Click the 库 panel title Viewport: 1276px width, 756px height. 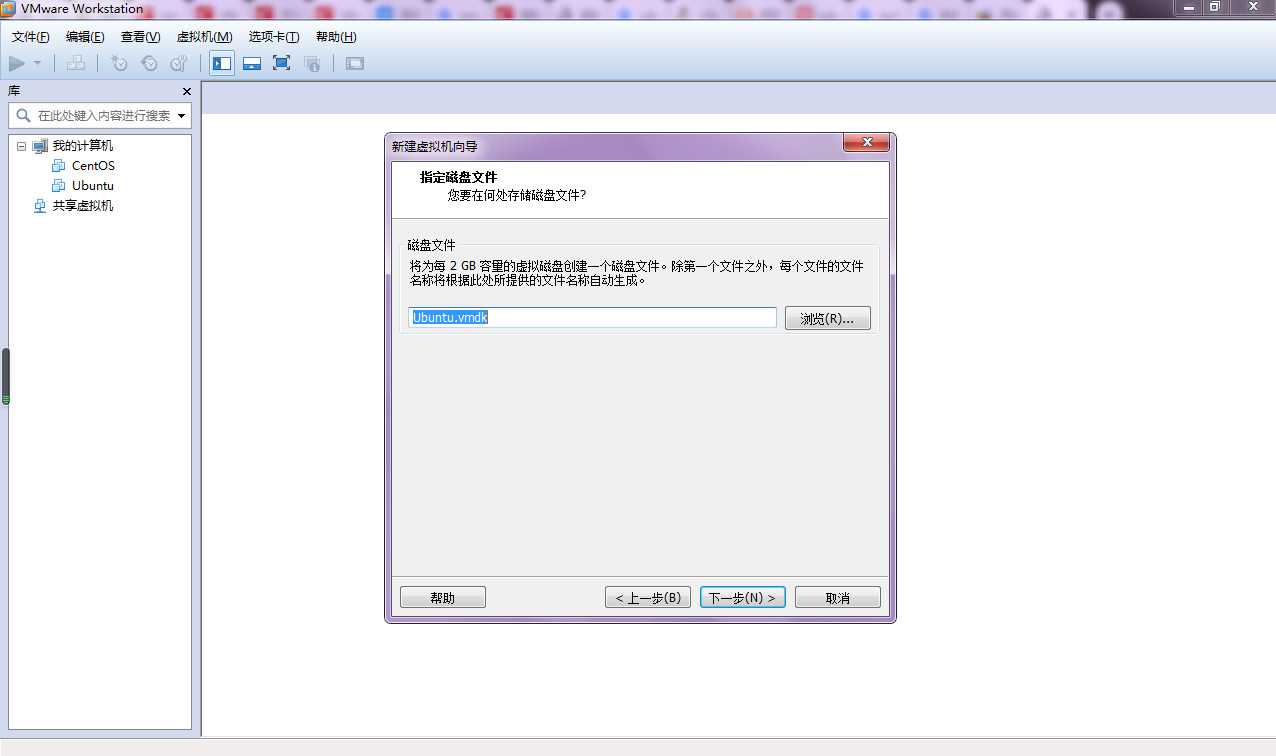pyautogui.click(x=14, y=91)
